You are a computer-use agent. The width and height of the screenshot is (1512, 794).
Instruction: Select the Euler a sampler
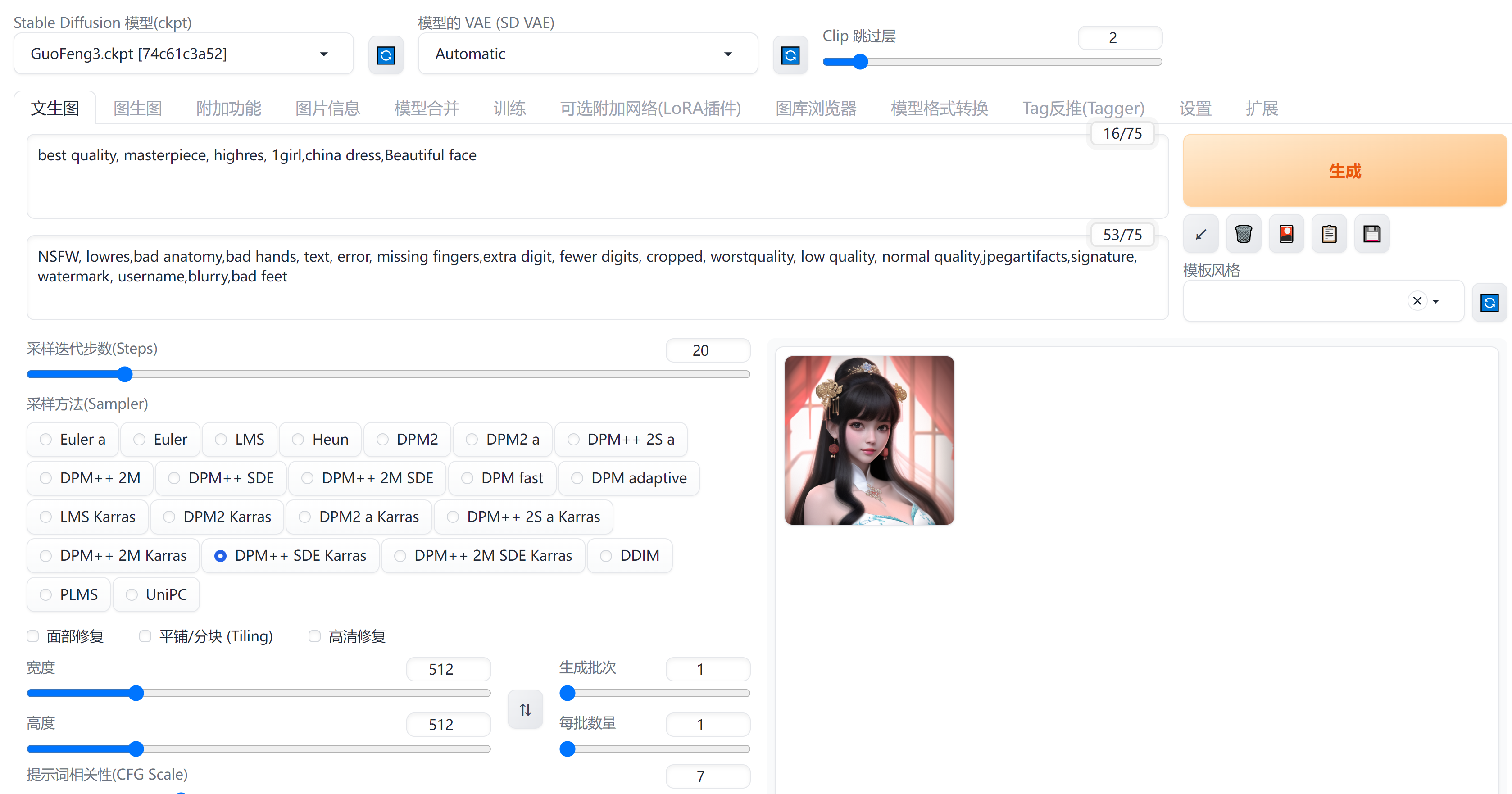click(46, 440)
